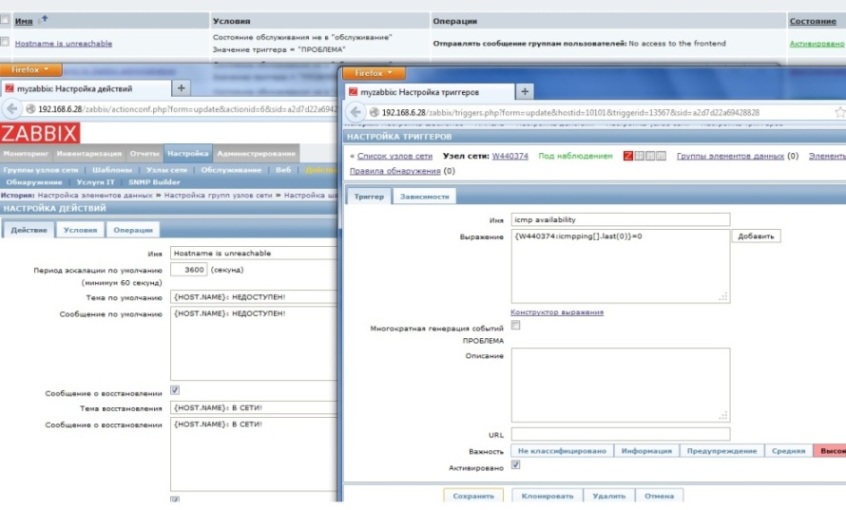Select the myzabbix Настройка триггеров browser tab
Screen dimensions: 846x510
click(x=429, y=92)
